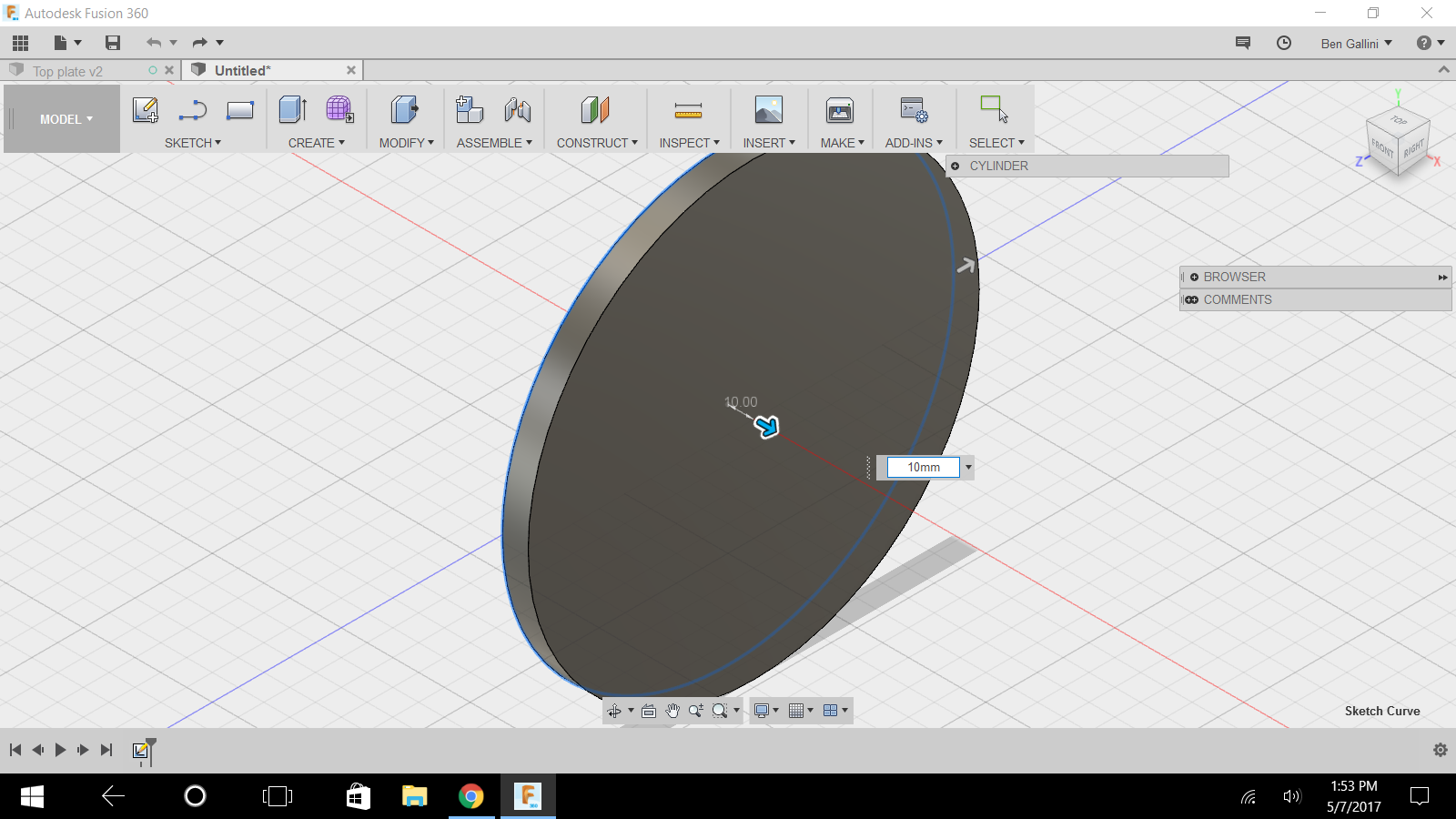Image resolution: width=1456 pixels, height=819 pixels.
Task: Open the undo history dropdown arrow
Action: click(x=173, y=43)
